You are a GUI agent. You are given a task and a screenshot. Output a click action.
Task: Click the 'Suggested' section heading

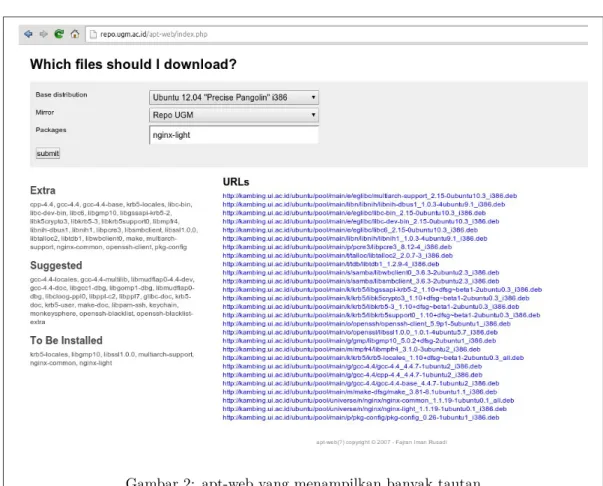point(56,266)
